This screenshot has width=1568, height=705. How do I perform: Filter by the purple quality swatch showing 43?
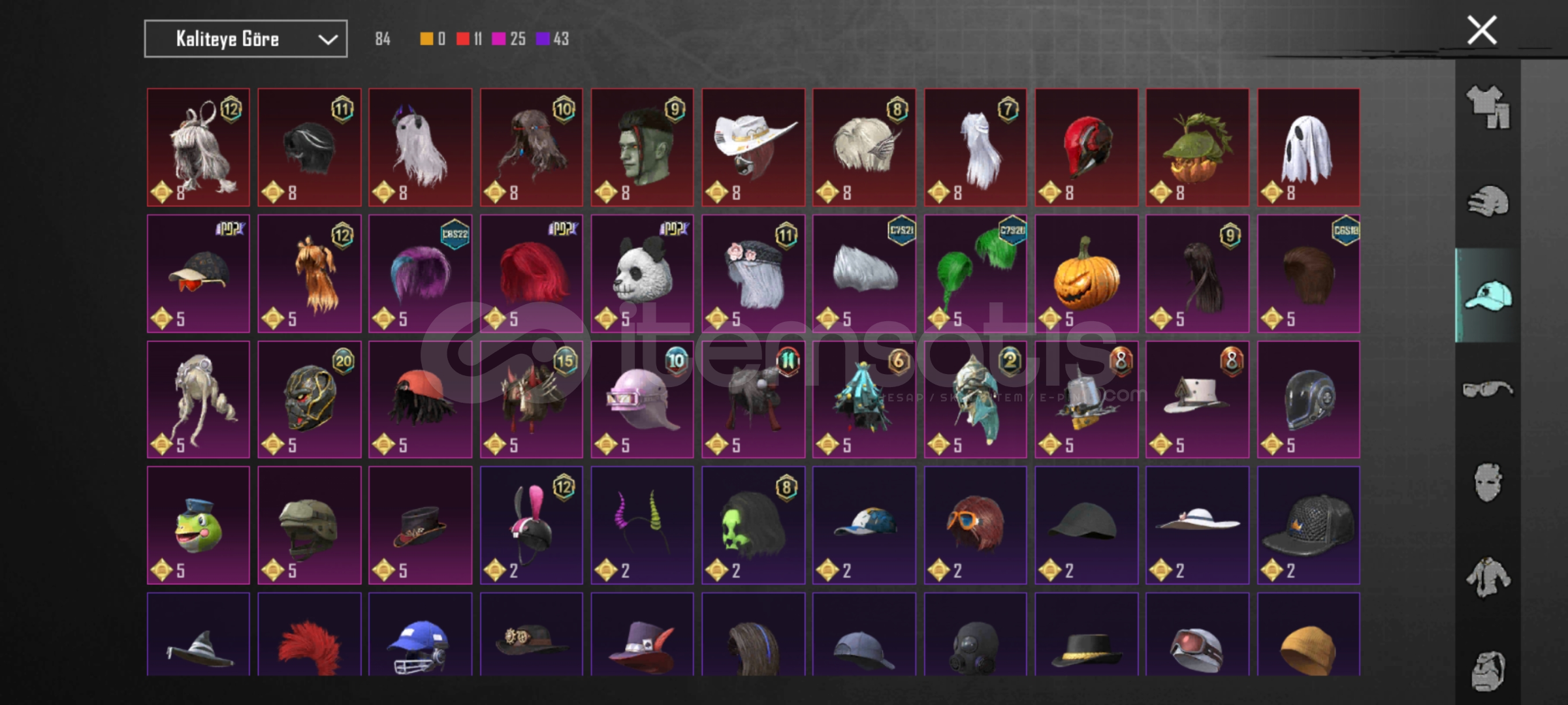click(552, 39)
